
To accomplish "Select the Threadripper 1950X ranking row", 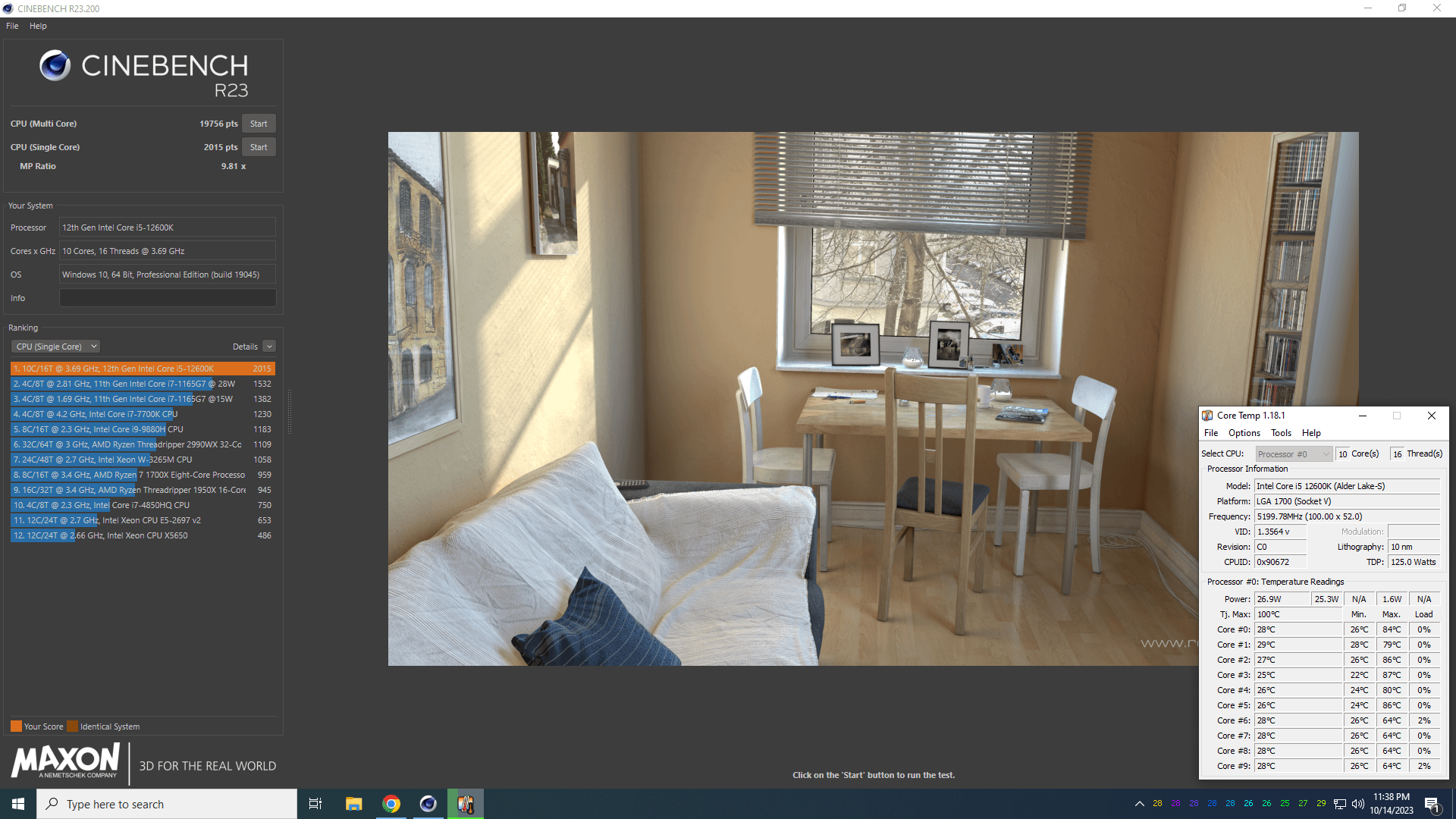I will pyautogui.click(x=143, y=490).
